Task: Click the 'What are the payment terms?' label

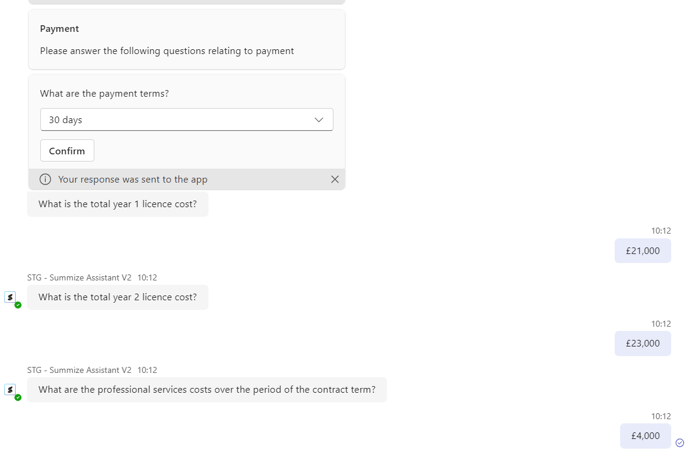Action: (x=104, y=94)
